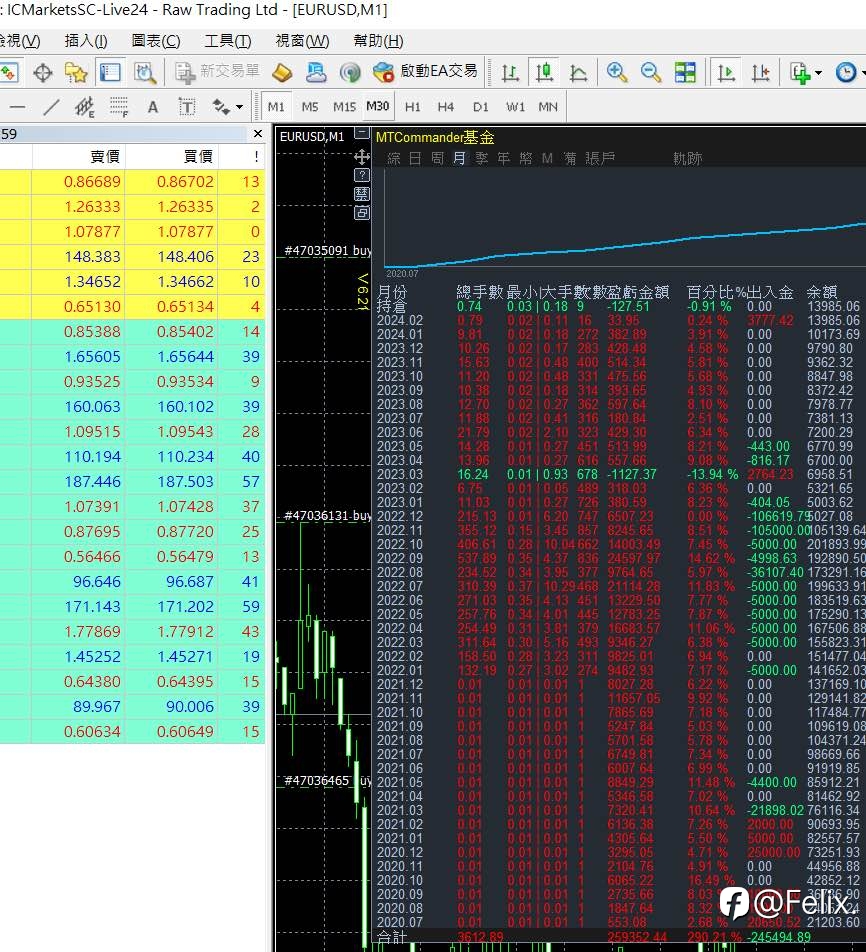Switch to H4 timeframe
This screenshot has width=866, height=952.
446,107
